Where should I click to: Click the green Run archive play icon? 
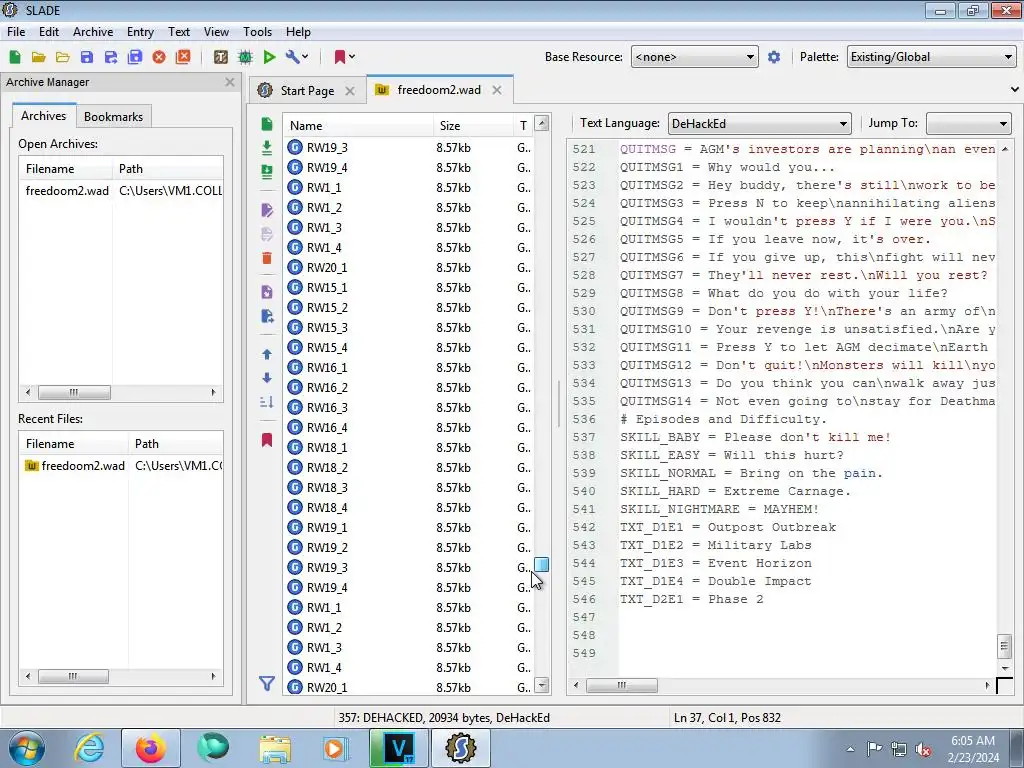269,57
